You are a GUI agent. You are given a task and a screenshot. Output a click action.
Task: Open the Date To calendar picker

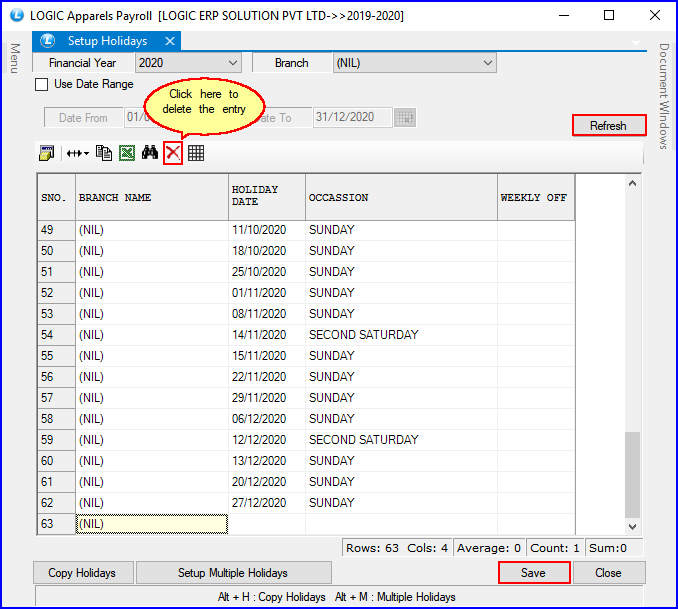[405, 118]
